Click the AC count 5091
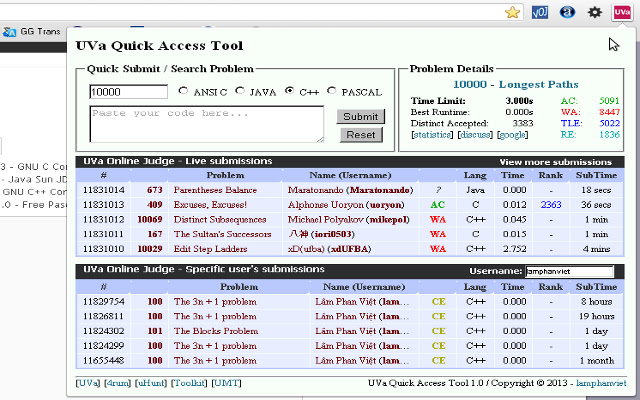 (609, 101)
